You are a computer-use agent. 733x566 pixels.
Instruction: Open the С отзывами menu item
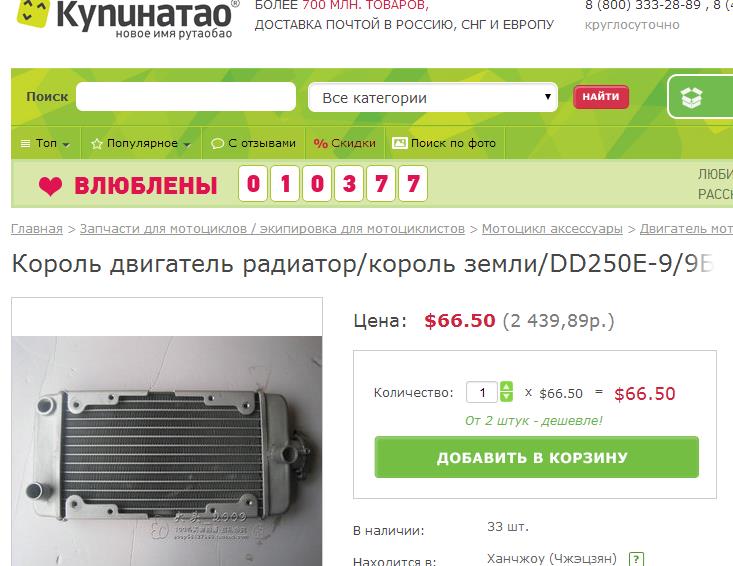(253, 143)
